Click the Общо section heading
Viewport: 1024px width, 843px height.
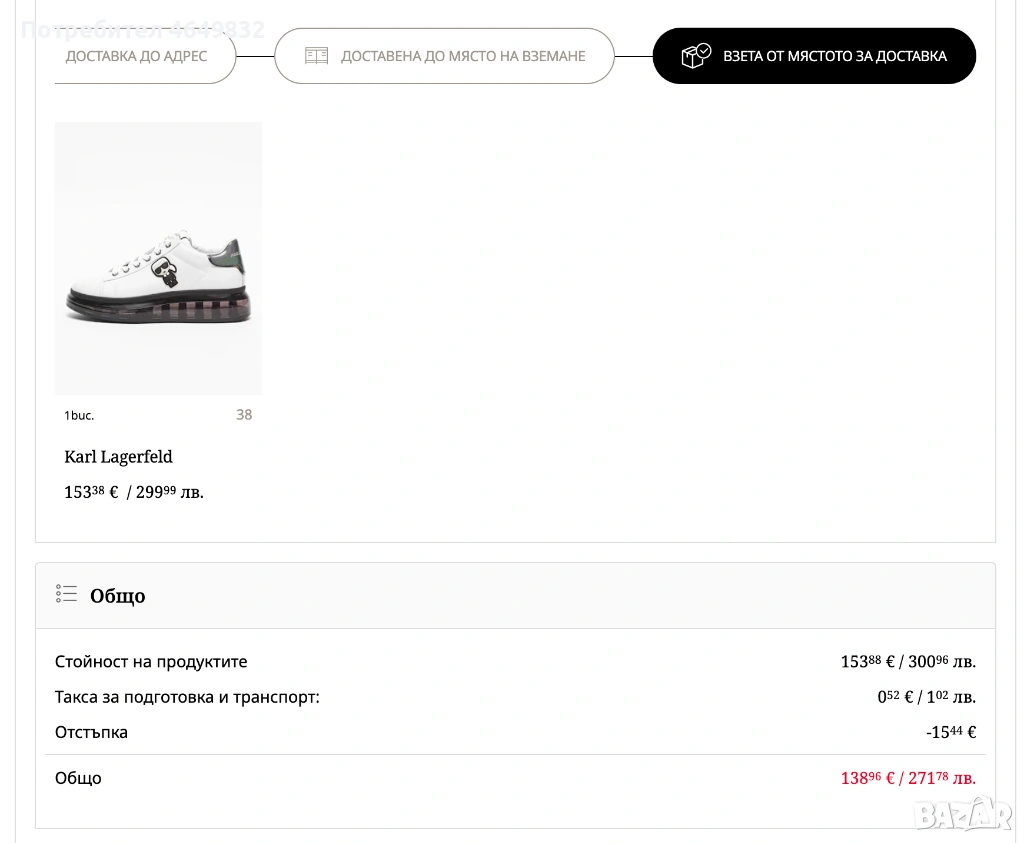tap(117, 596)
